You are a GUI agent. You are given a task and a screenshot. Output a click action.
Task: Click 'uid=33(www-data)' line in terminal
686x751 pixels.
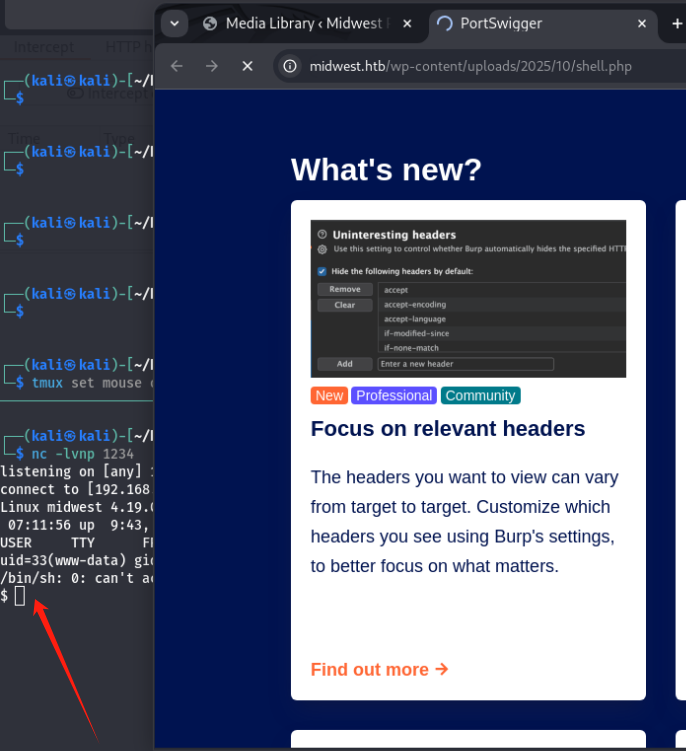click(x=77, y=560)
